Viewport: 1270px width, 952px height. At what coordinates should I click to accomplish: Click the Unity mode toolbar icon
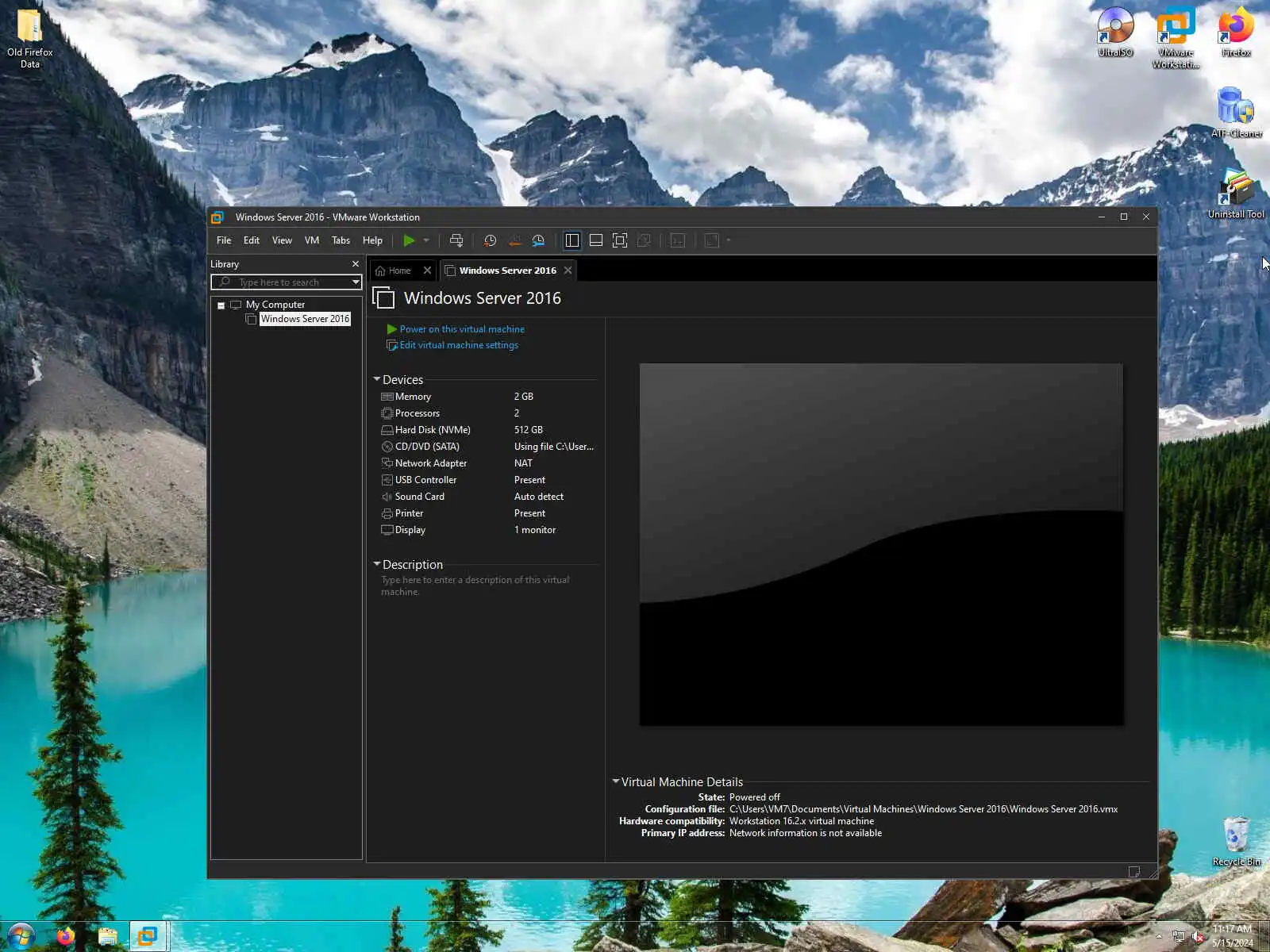pos(645,240)
